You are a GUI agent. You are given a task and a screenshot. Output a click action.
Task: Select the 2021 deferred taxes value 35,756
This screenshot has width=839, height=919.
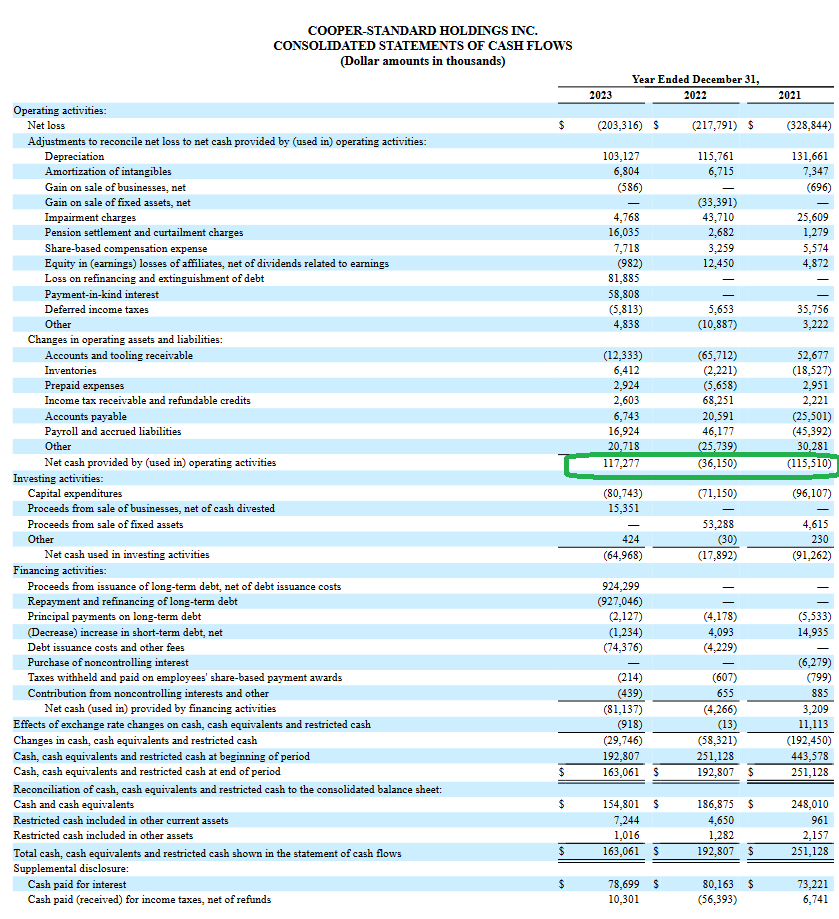tap(813, 309)
